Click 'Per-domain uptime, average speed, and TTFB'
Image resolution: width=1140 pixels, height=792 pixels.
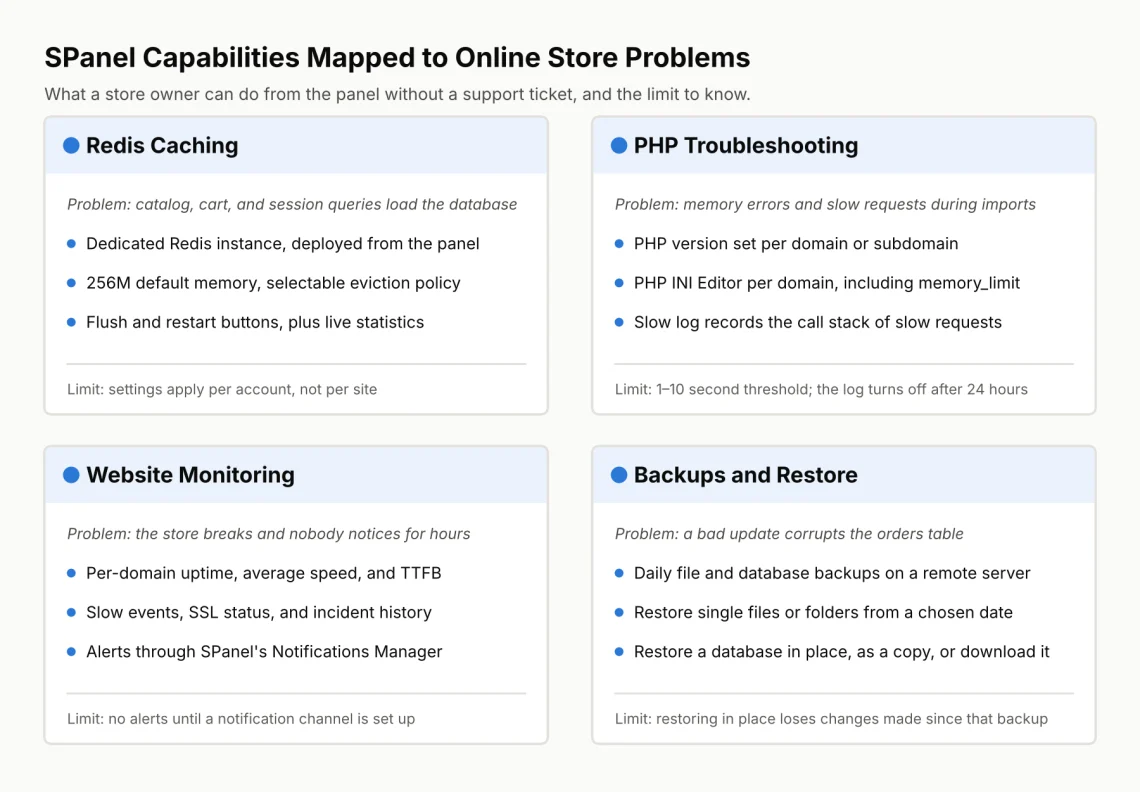tap(264, 573)
